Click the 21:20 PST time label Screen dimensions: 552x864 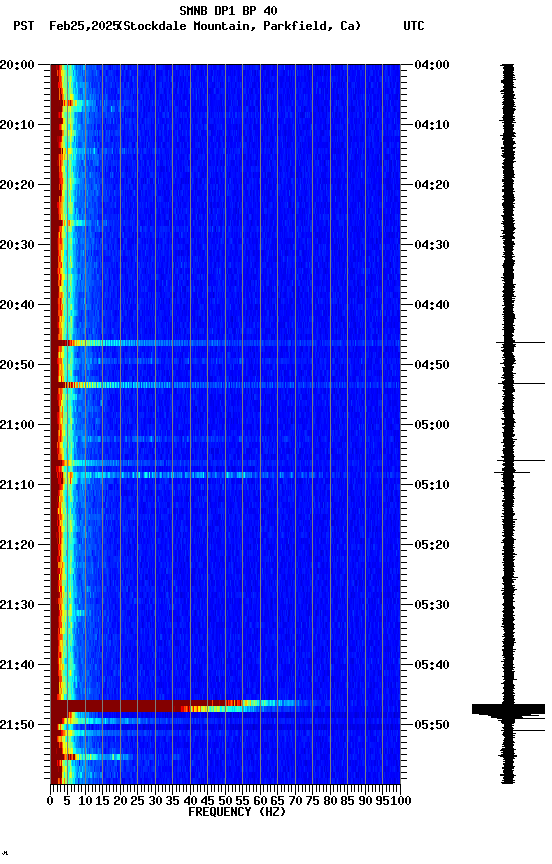[17, 546]
